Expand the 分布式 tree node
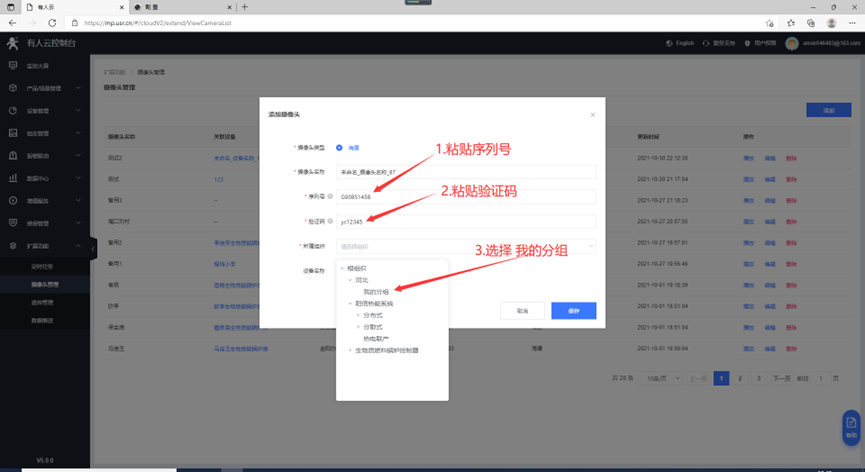865x472 pixels. [358, 315]
